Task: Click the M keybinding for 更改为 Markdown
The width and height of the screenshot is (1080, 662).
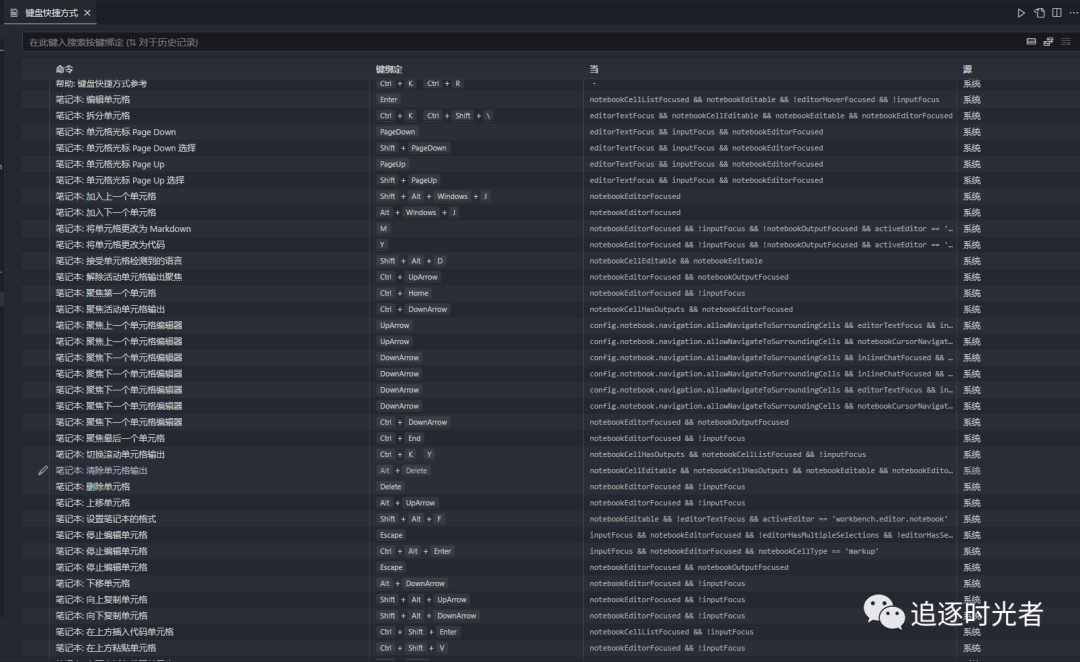Action: (383, 229)
